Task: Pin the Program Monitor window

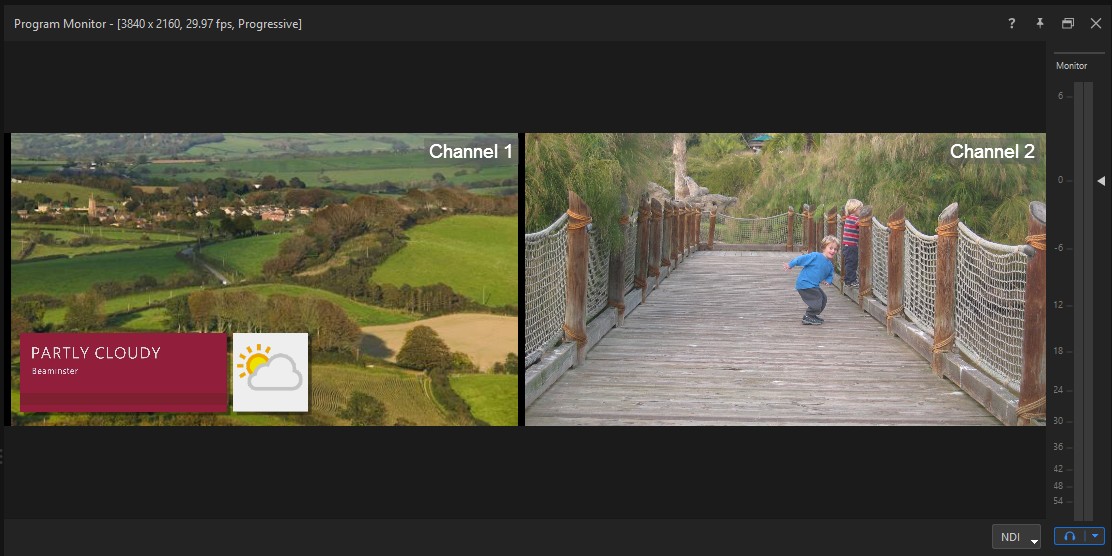Action: (1040, 23)
